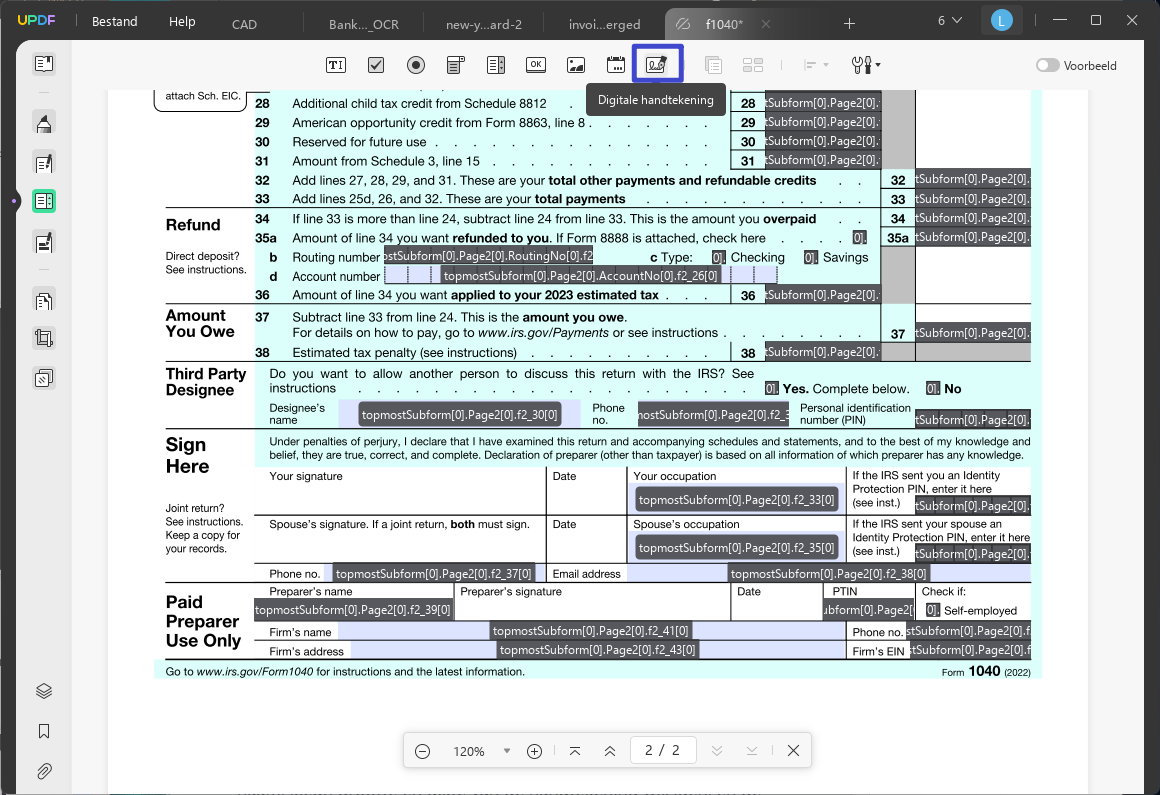Select the Designee's name f2_30 field
This screenshot has height=795, width=1160.
pyautogui.click(x=459, y=414)
